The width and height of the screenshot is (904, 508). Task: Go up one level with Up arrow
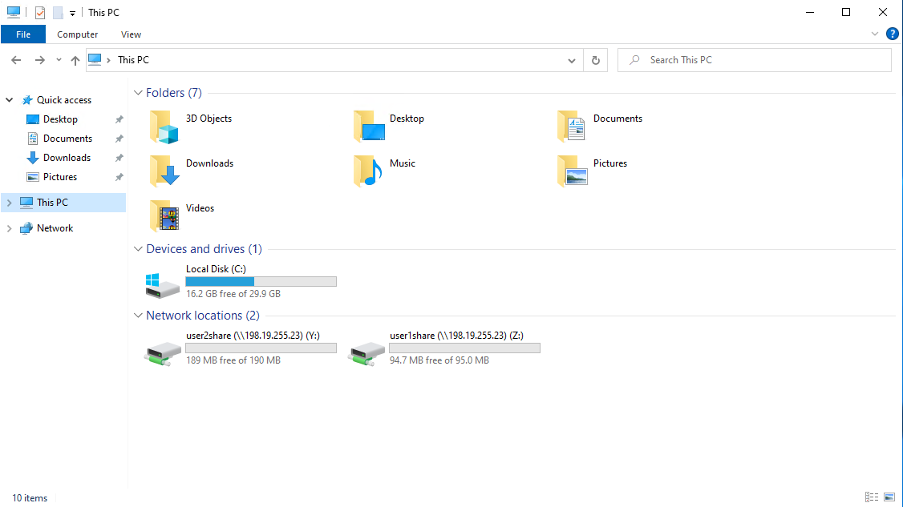pos(75,60)
